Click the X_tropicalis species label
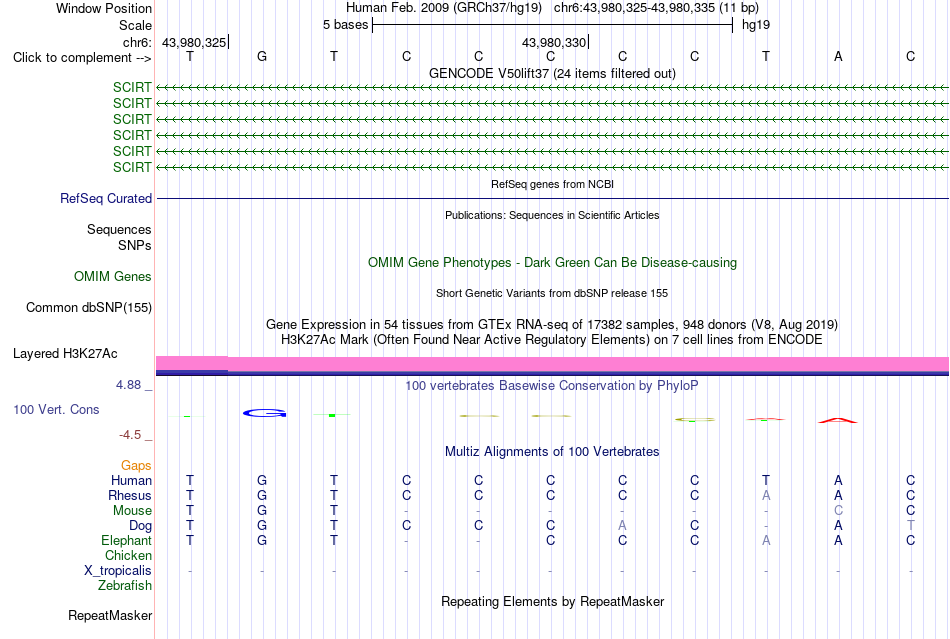The width and height of the screenshot is (950, 639). pyautogui.click(x=118, y=571)
